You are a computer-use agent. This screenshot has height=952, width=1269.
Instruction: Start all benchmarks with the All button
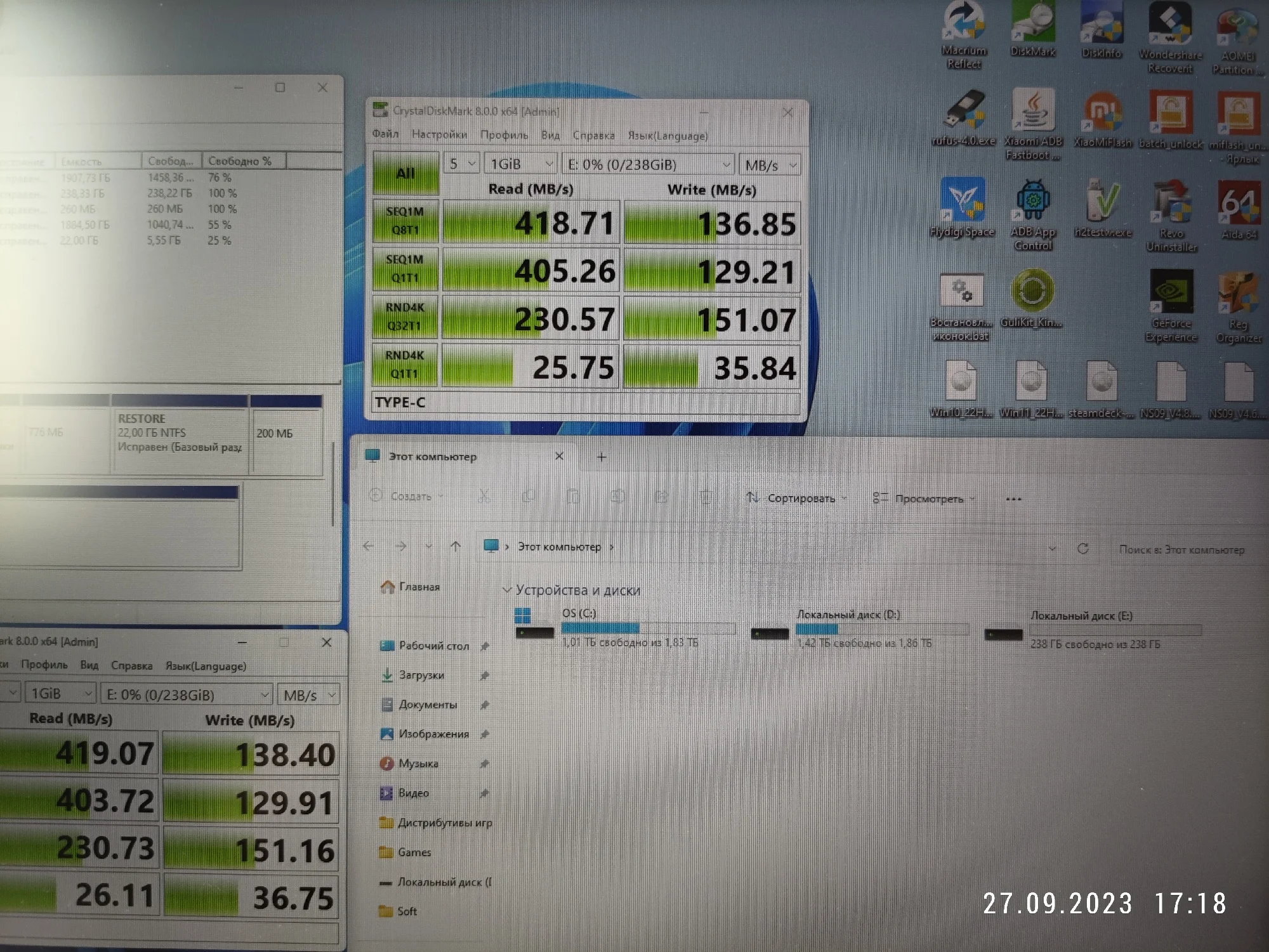point(405,173)
